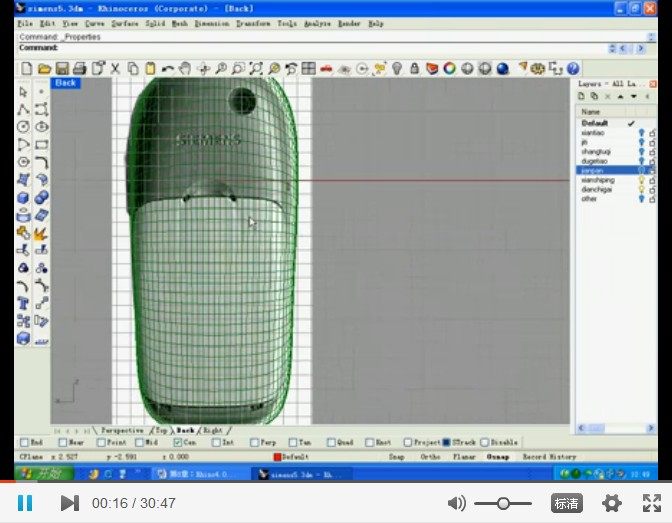Click the Undo arrow icon
Screen dimensions: 672x523
pos(168,69)
